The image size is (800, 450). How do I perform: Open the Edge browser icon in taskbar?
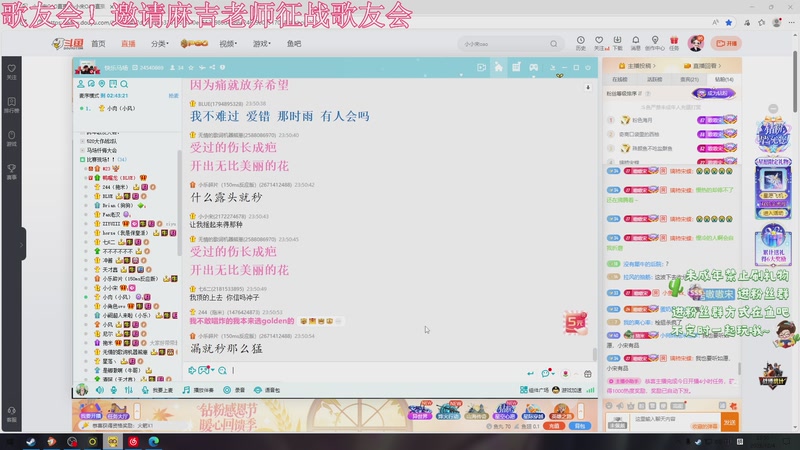coord(154,441)
